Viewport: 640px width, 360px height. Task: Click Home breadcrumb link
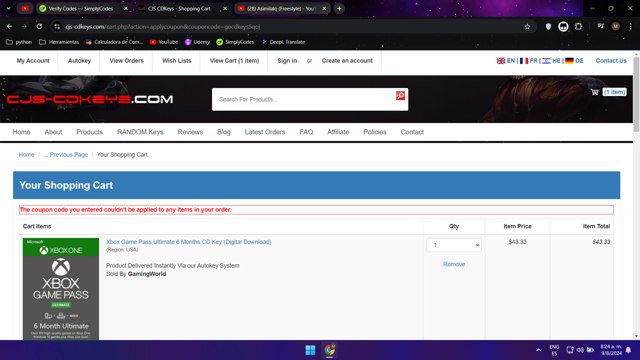click(27, 154)
